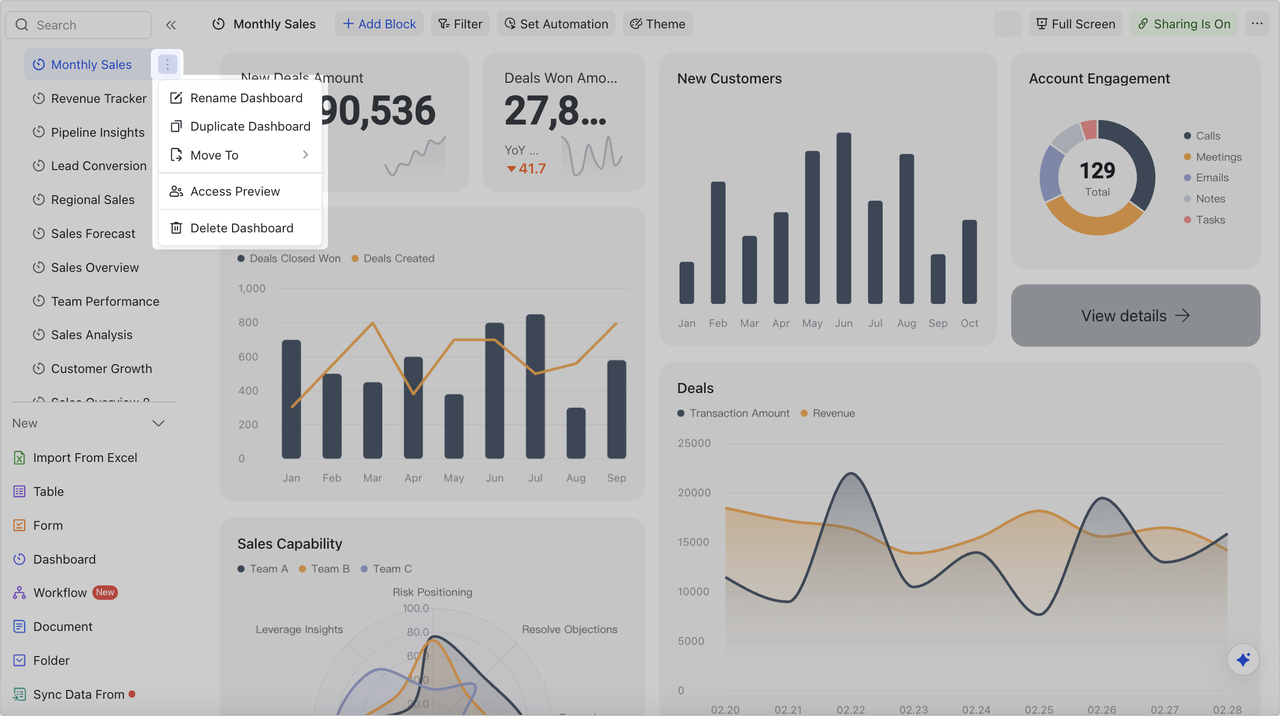Click Add Block button
Image resolution: width=1280 pixels, height=716 pixels.
[x=379, y=24]
